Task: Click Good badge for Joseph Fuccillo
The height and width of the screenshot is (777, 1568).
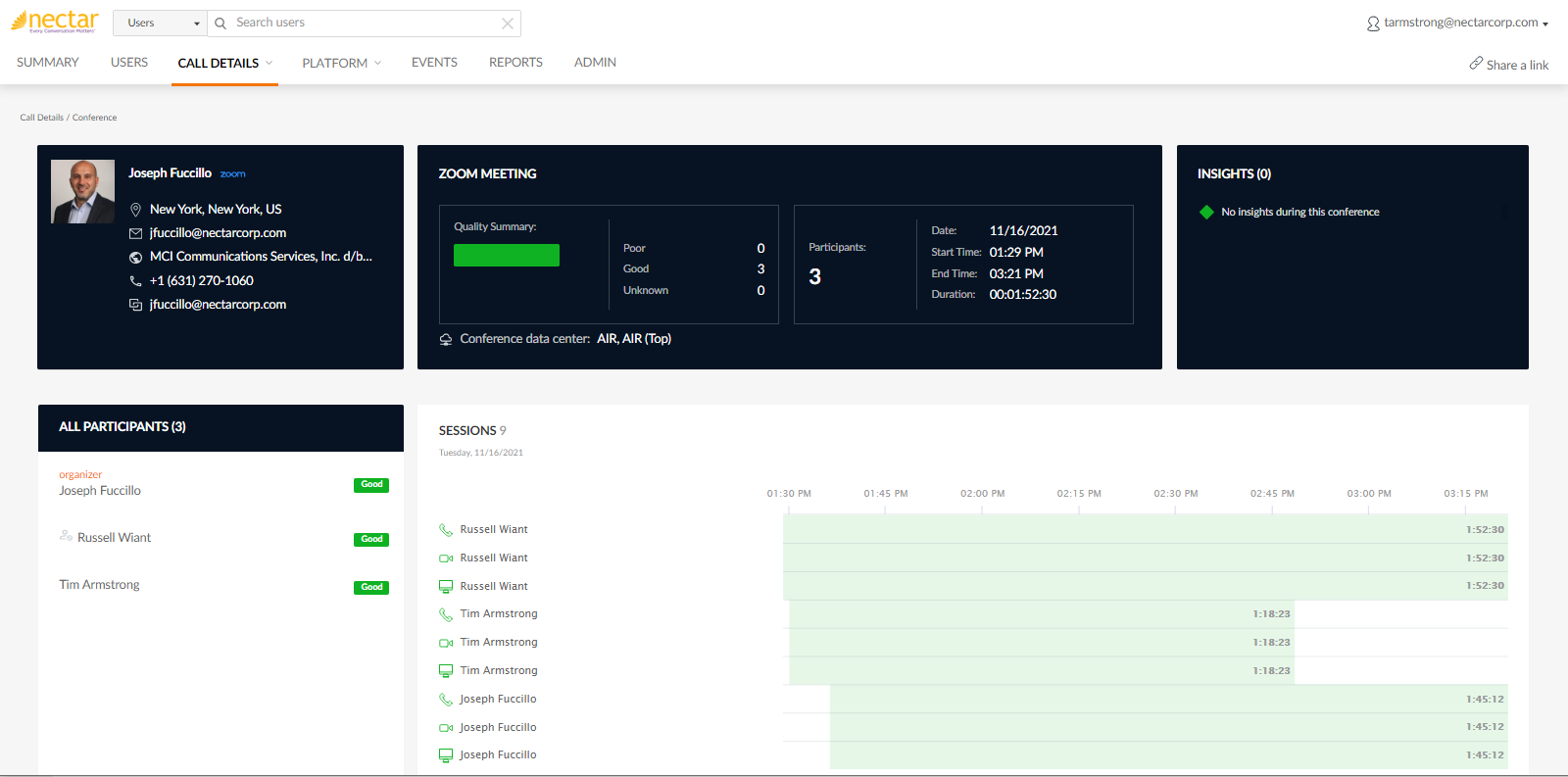Action: click(x=371, y=485)
